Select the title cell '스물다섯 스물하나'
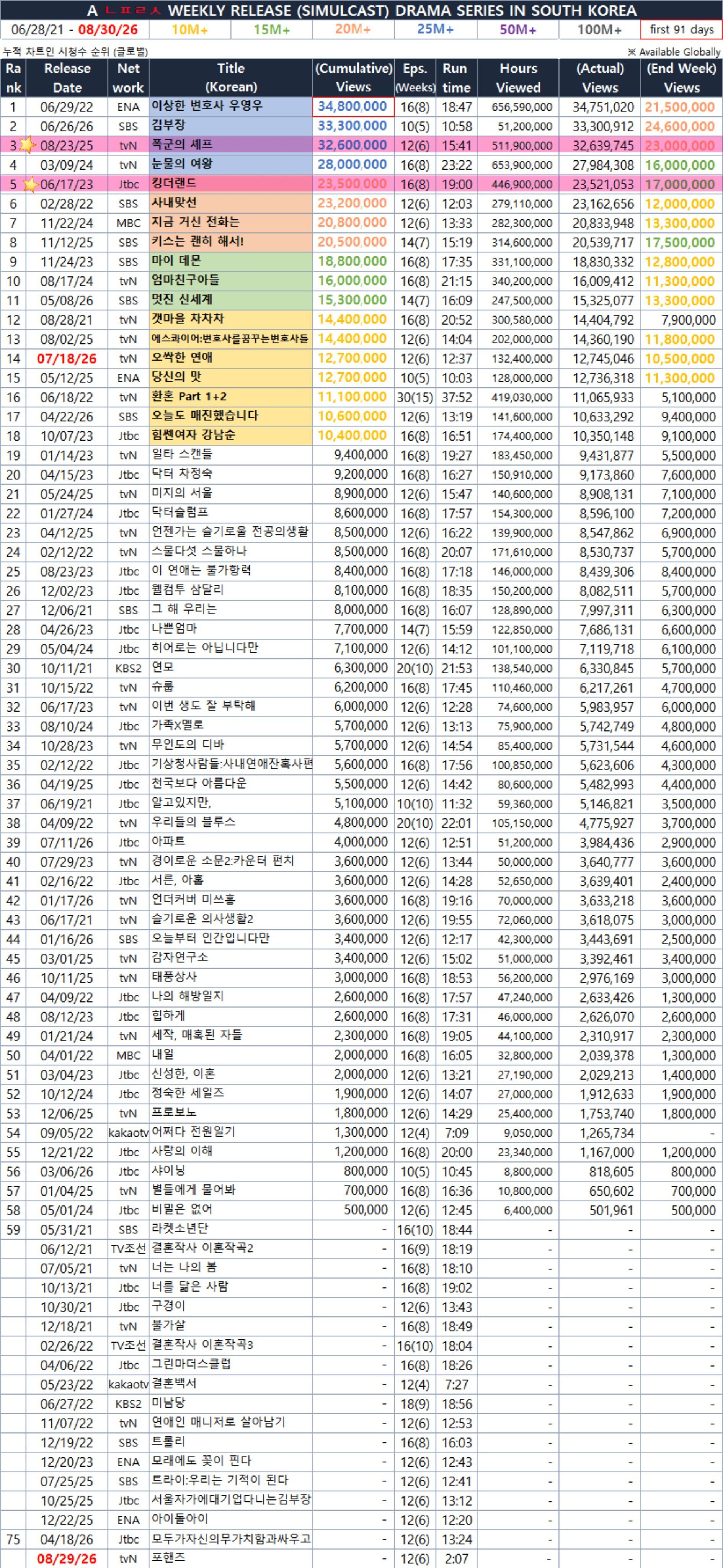Viewport: 723px width, 1568px height. tap(231, 552)
